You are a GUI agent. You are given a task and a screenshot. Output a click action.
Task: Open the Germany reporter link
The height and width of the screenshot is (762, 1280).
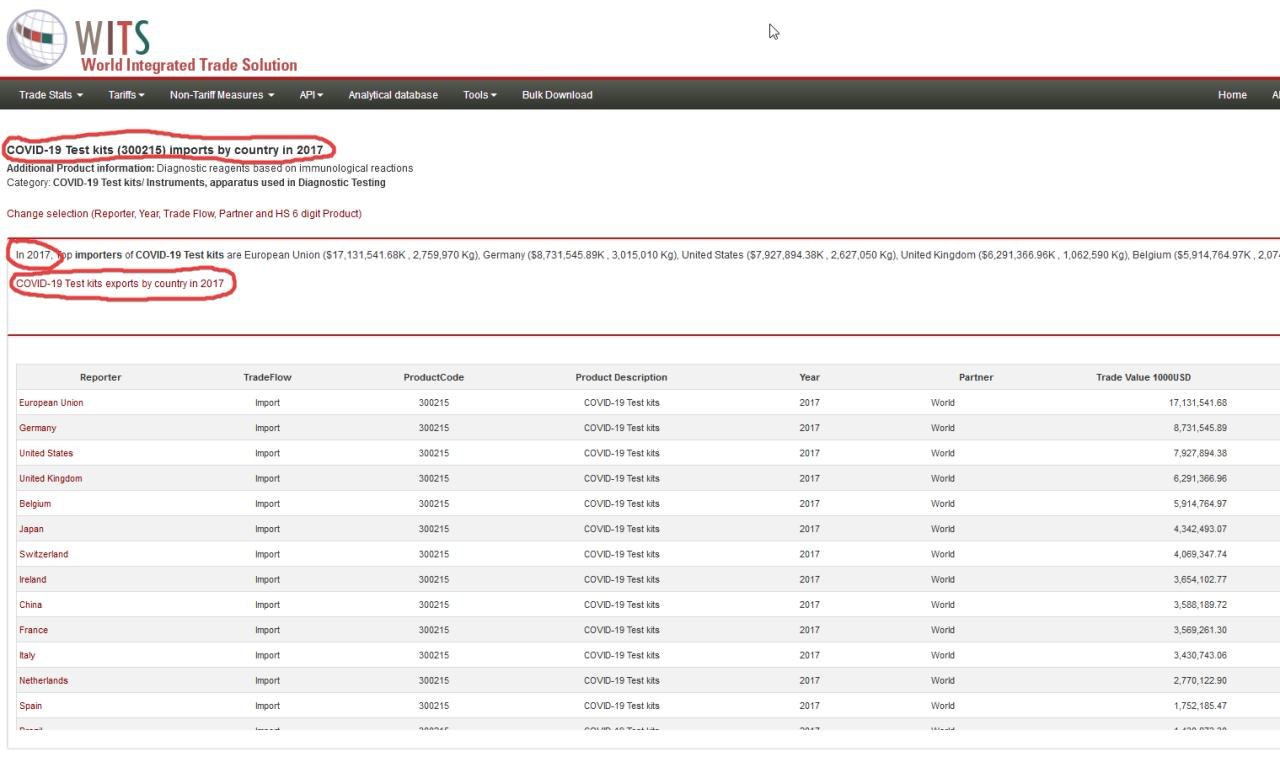pos(38,428)
